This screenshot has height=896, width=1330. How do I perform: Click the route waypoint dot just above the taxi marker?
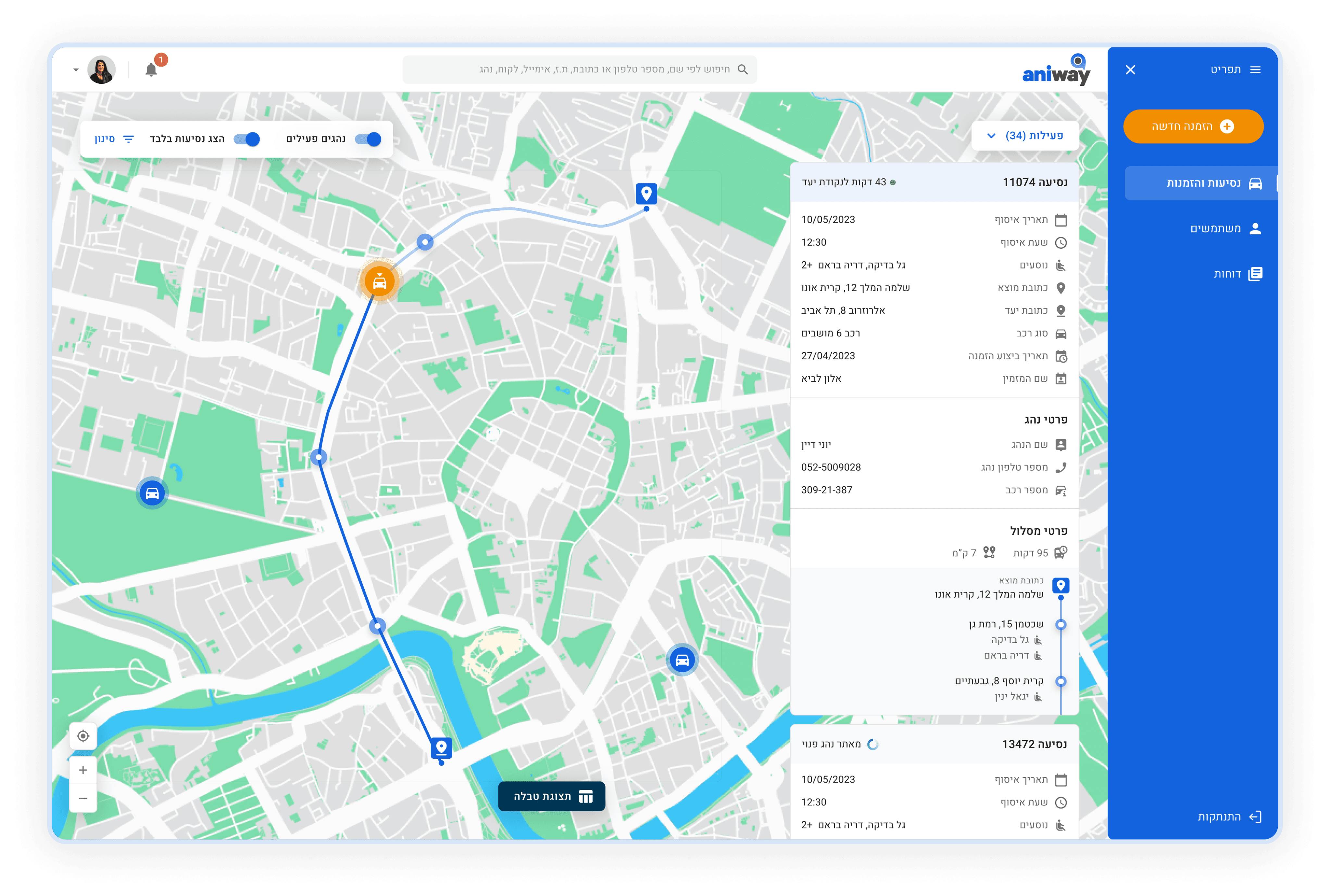click(425, 242)
